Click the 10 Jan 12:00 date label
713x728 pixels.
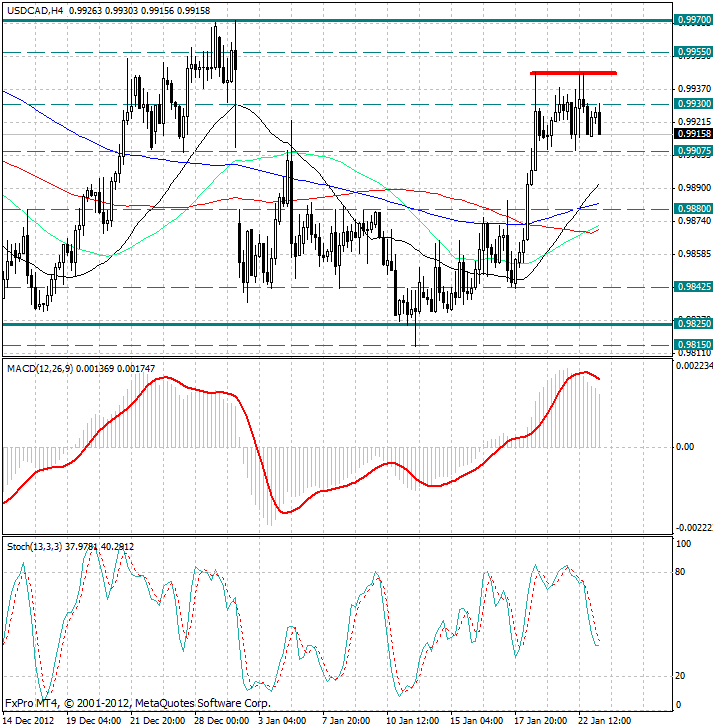pyautogui.click(x=413, y=721)
